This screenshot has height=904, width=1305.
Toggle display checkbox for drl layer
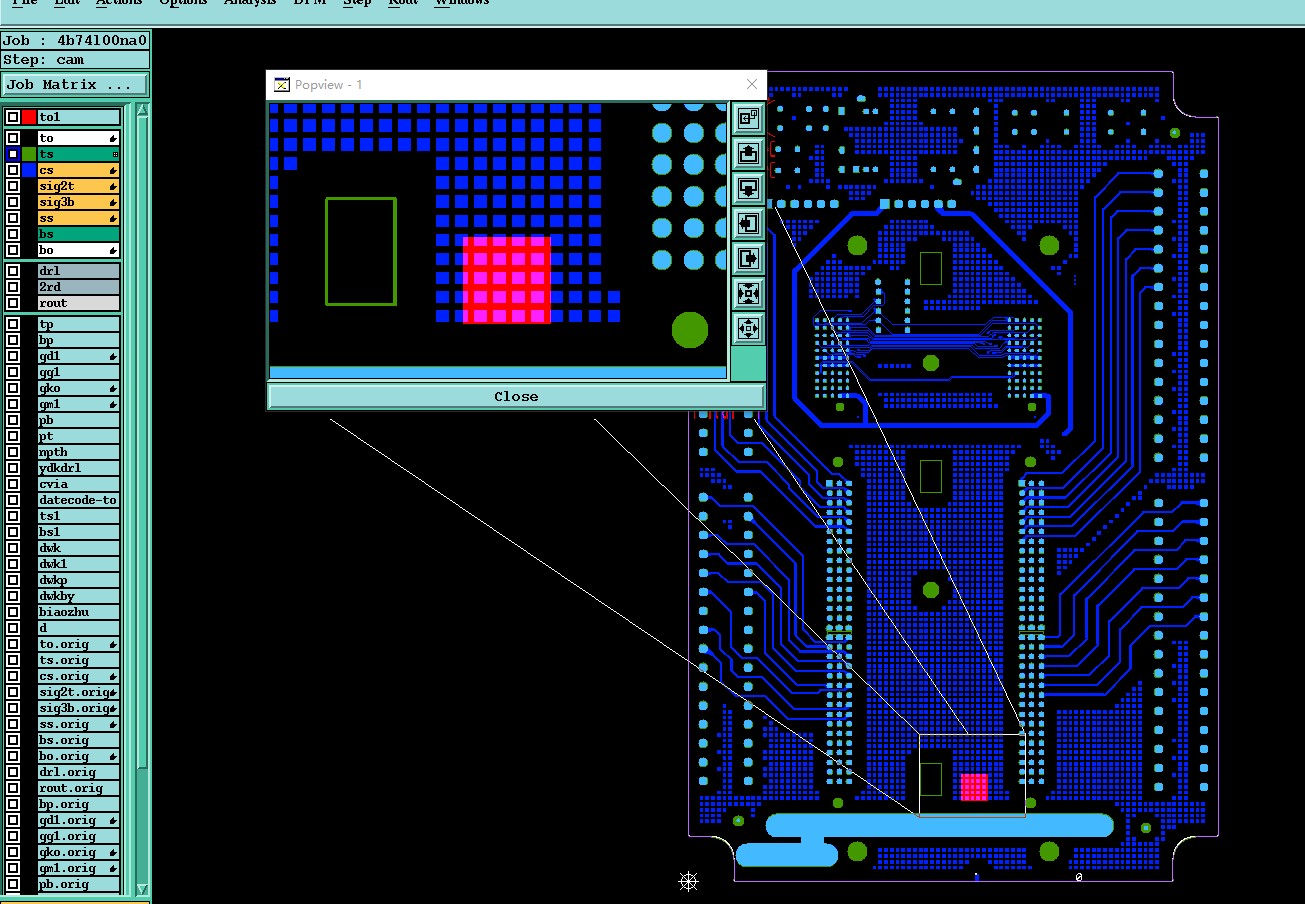tap(13, 271)
